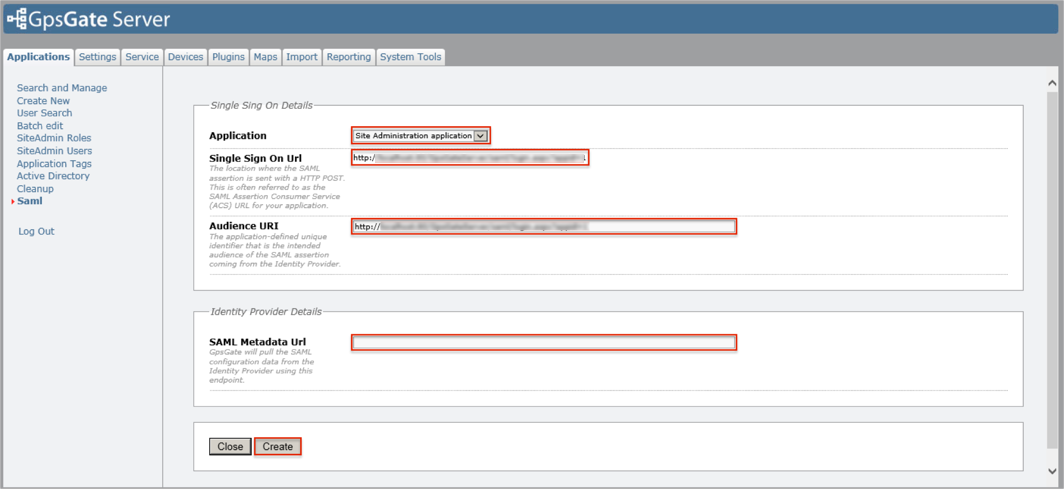Image resolution: width=1064 pixels, height=489 pixels.
Task: Focus the Audience URI text field
Action: point(543,227)
